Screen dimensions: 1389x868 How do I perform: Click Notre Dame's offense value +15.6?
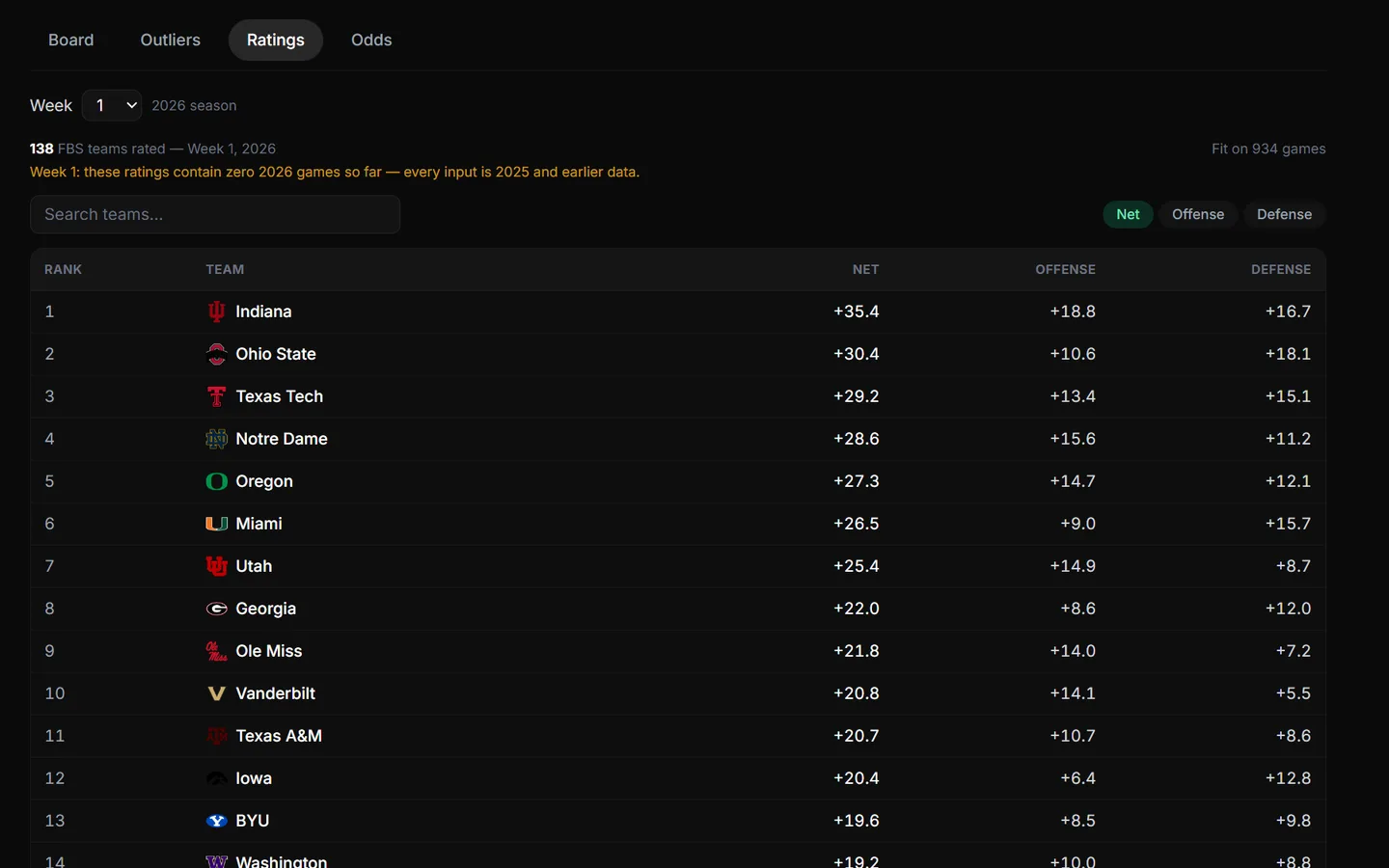(1073, 439)
